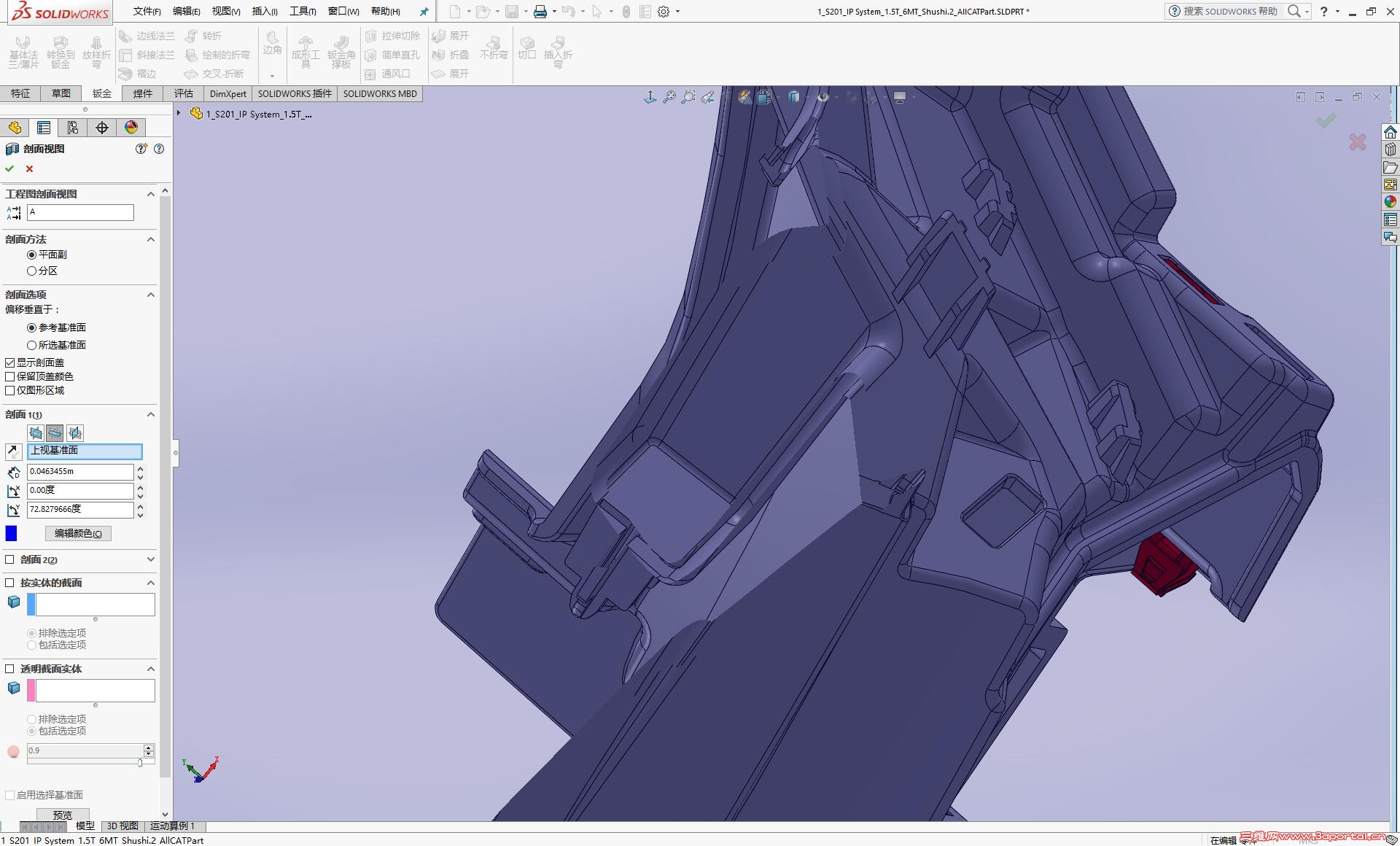The width and height of the screenshot is (1400, 846).
Task: Click the green checkmark to accept section view
Action: click(x=9, y=168)
